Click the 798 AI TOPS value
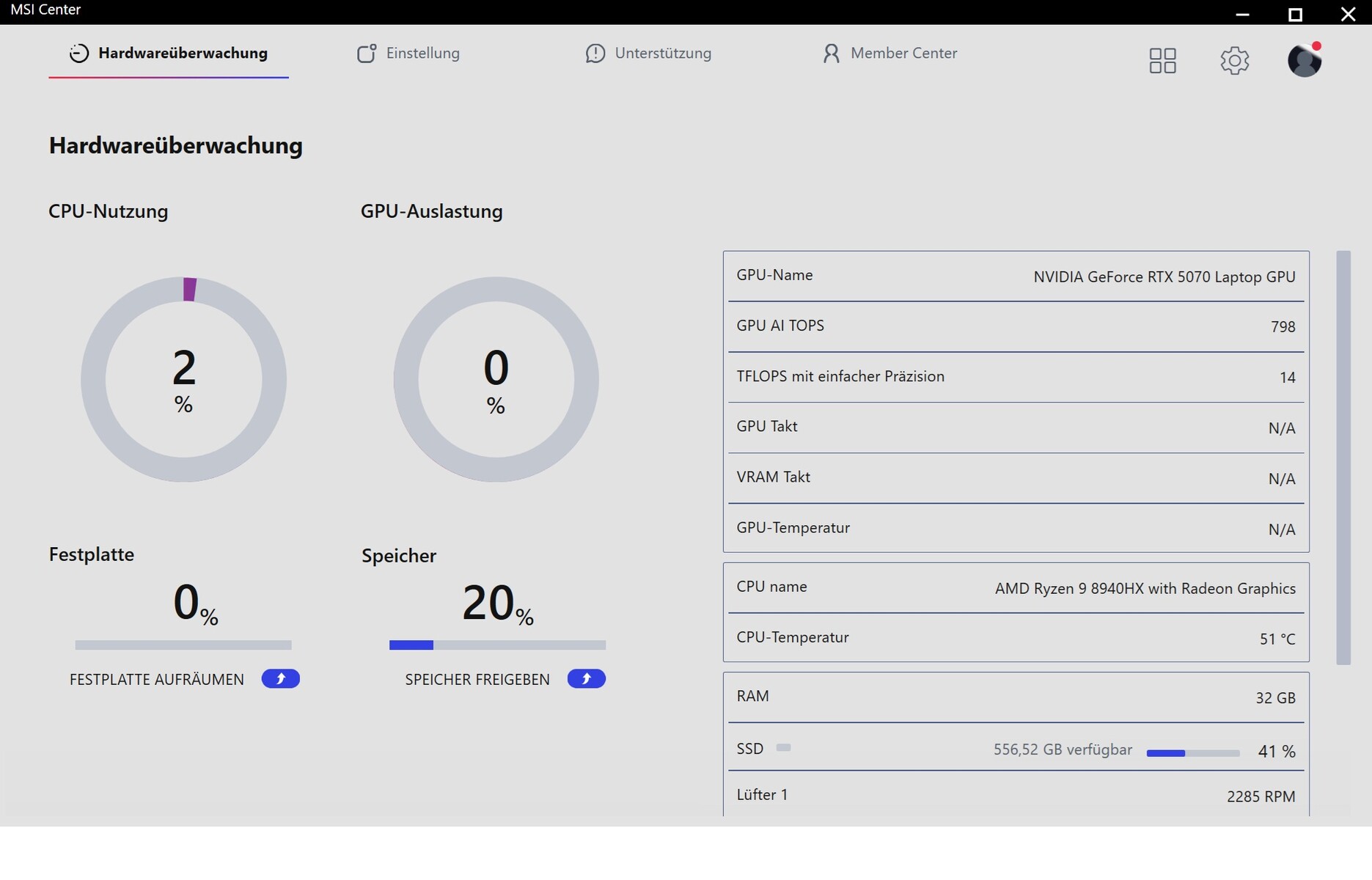The height and width of the screenshot is (880, 1372). pos(1283,327)
